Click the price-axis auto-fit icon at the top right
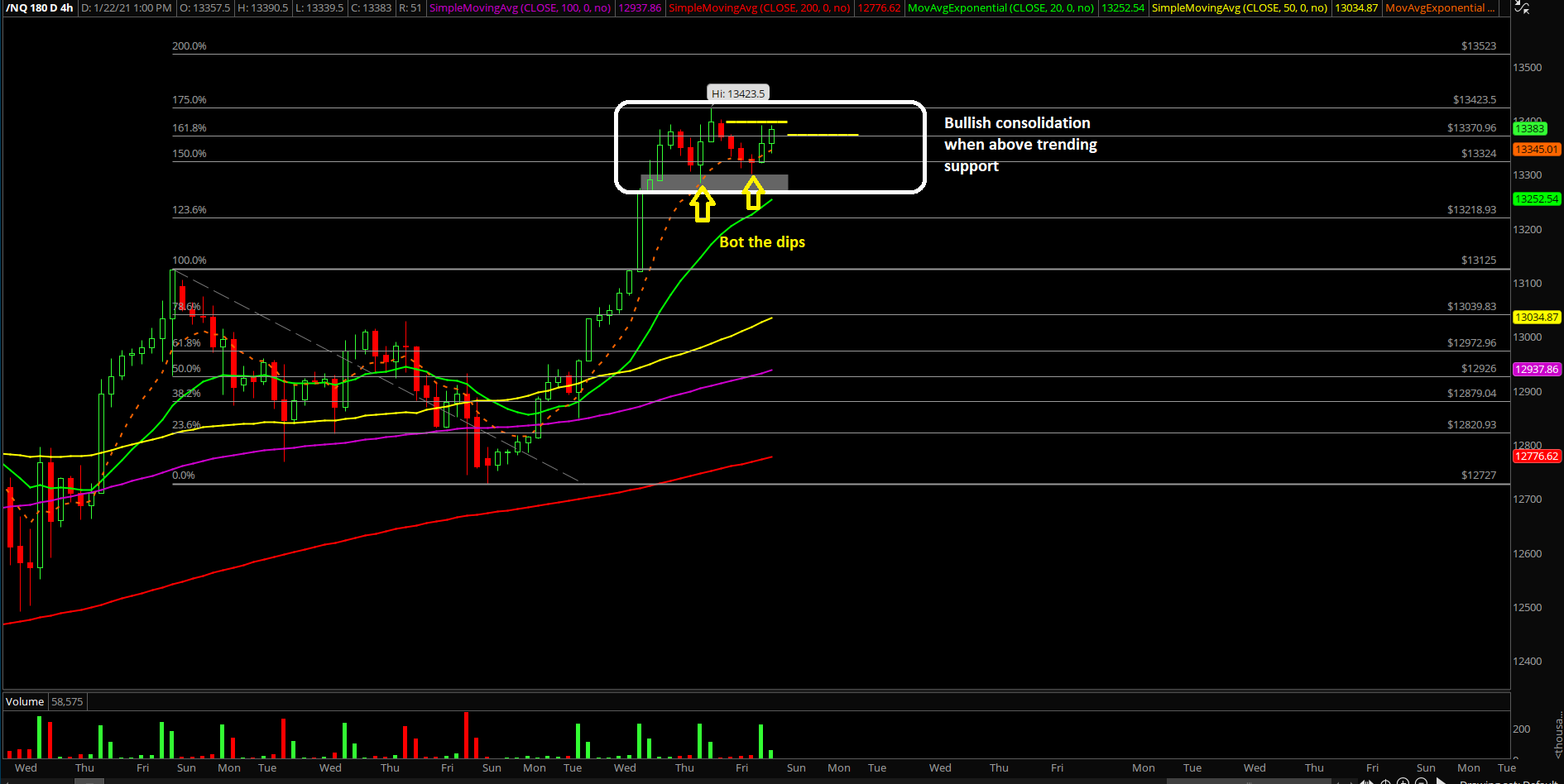1564x784 pixels. [x=1521, y=7]
